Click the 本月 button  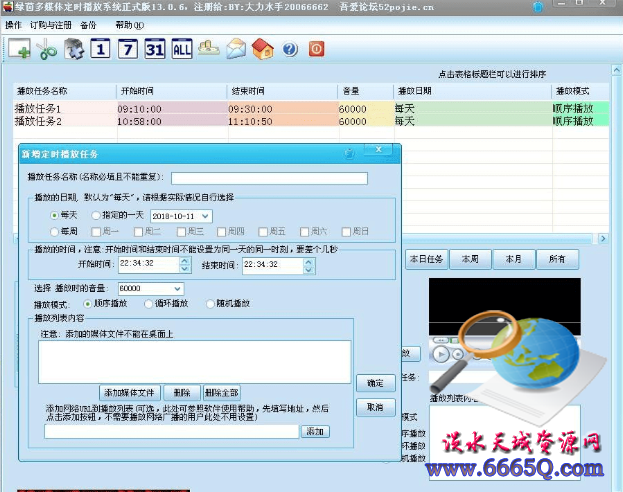tap(514, 260)
